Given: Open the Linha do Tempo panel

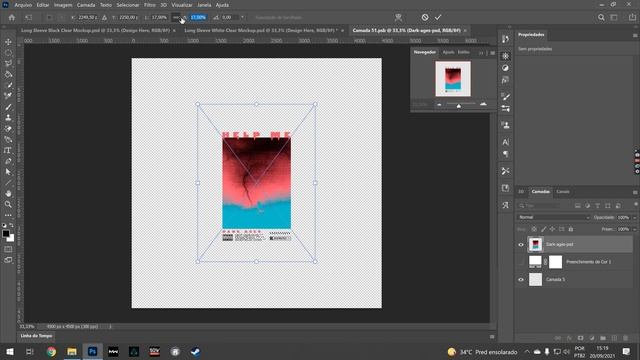Looking at the screenshot, I should point(36,336).
